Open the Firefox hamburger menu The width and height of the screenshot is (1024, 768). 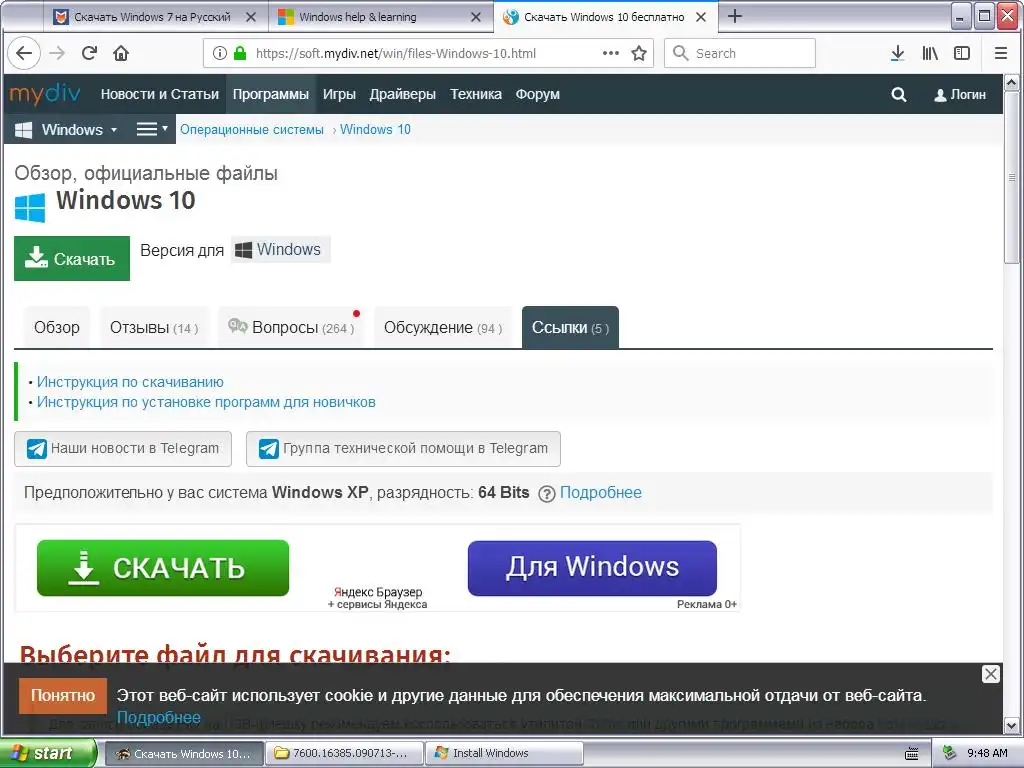tap(1000, 53)
